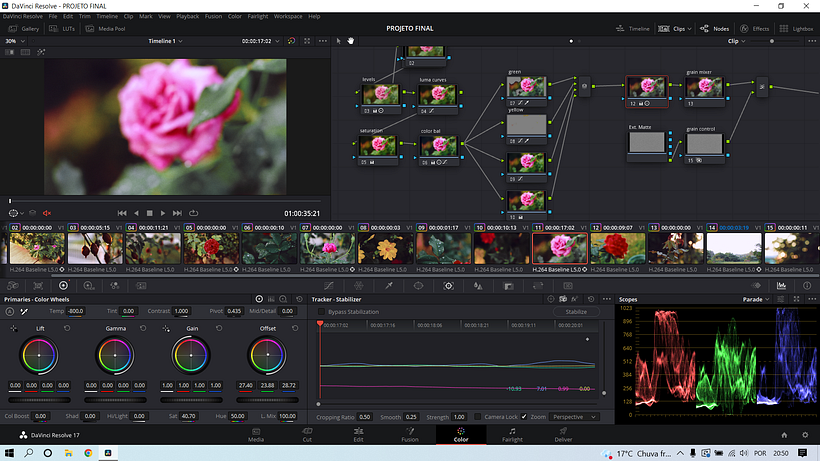Open the Perspective dropdown in stabilizer
Viewport: 820px width, 461px height.
click(574, 417)
